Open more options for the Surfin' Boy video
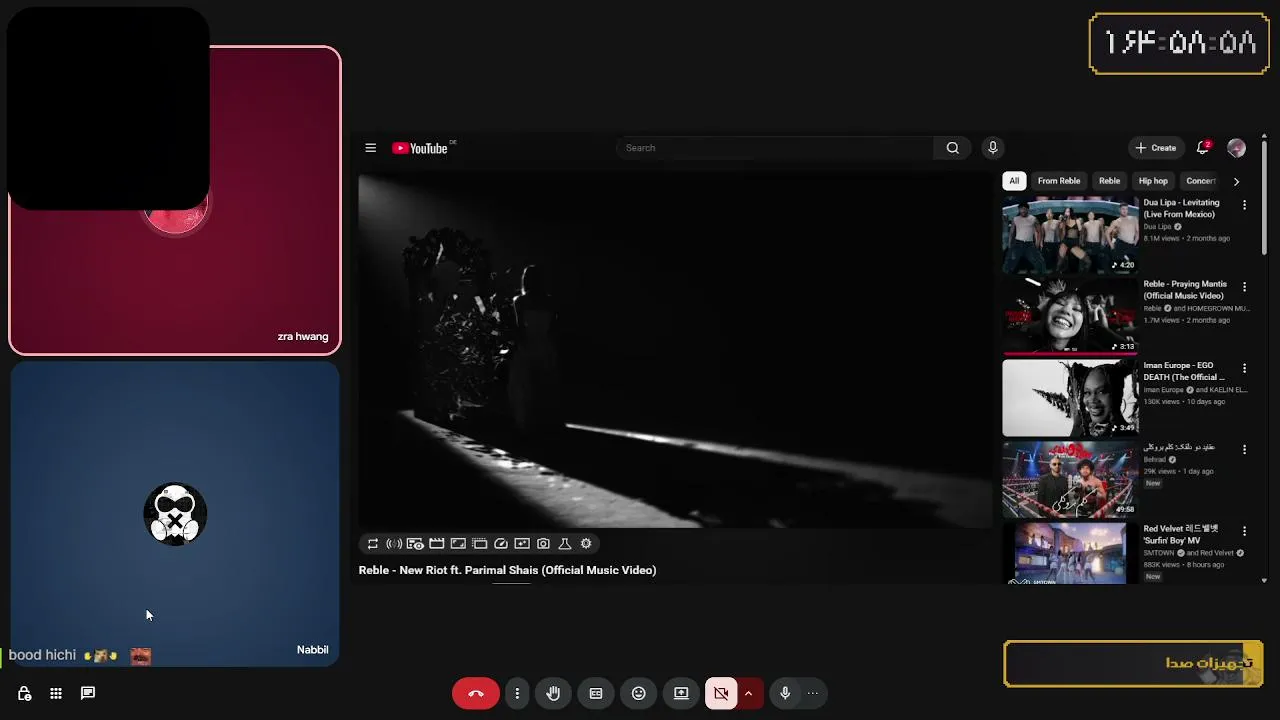Screen dimensions: 1280x720 tap(1244, 531)
